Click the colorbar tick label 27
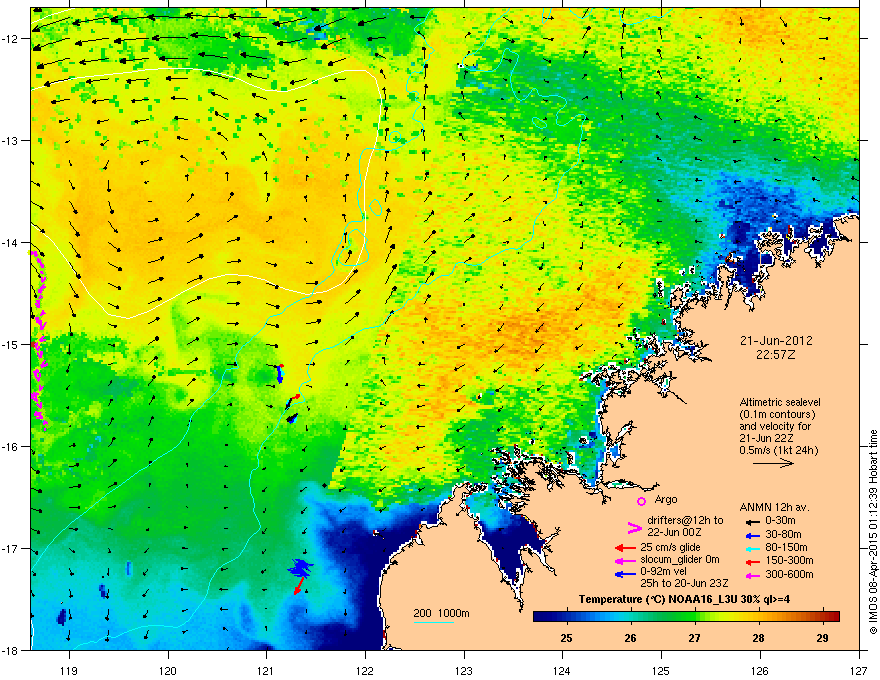Image resolution: width=880 pixels, height=680 pixels. click(695, 638)
